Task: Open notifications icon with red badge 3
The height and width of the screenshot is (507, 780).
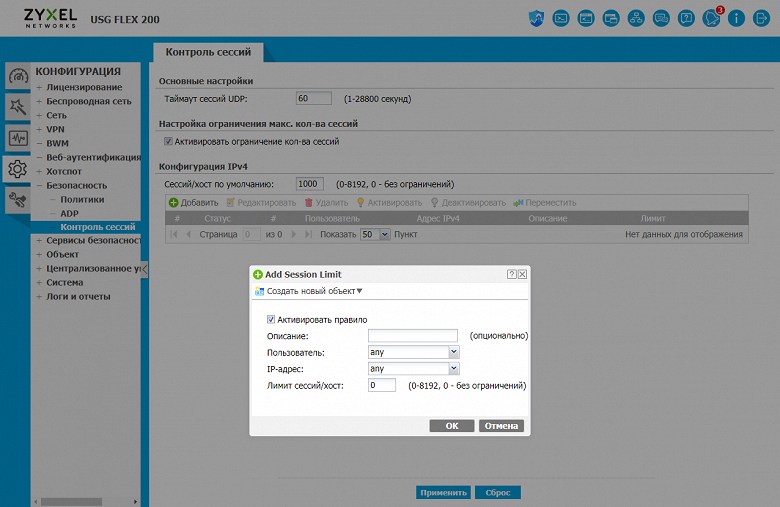Action: [x=712, y=18]
